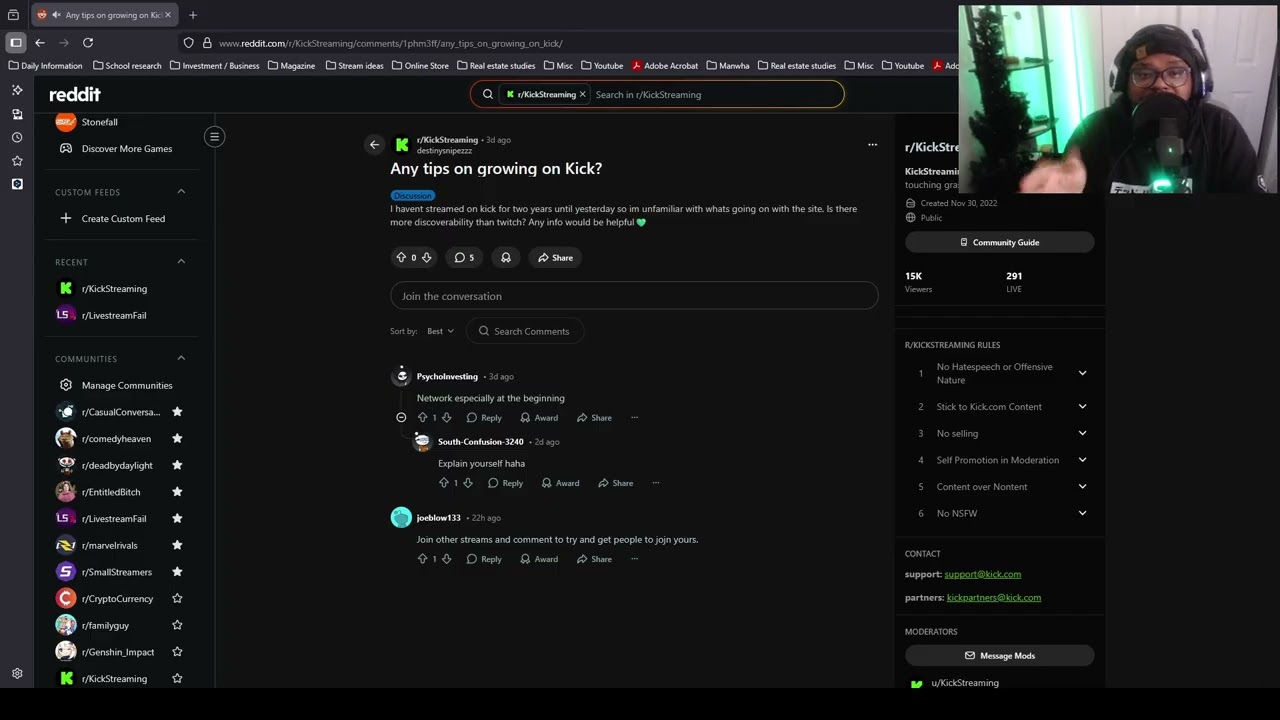The height and width of the screenshot is (720, 1280).
Task: Downvote South-Confusion-3240's reply
Action: tap(467, 483)
